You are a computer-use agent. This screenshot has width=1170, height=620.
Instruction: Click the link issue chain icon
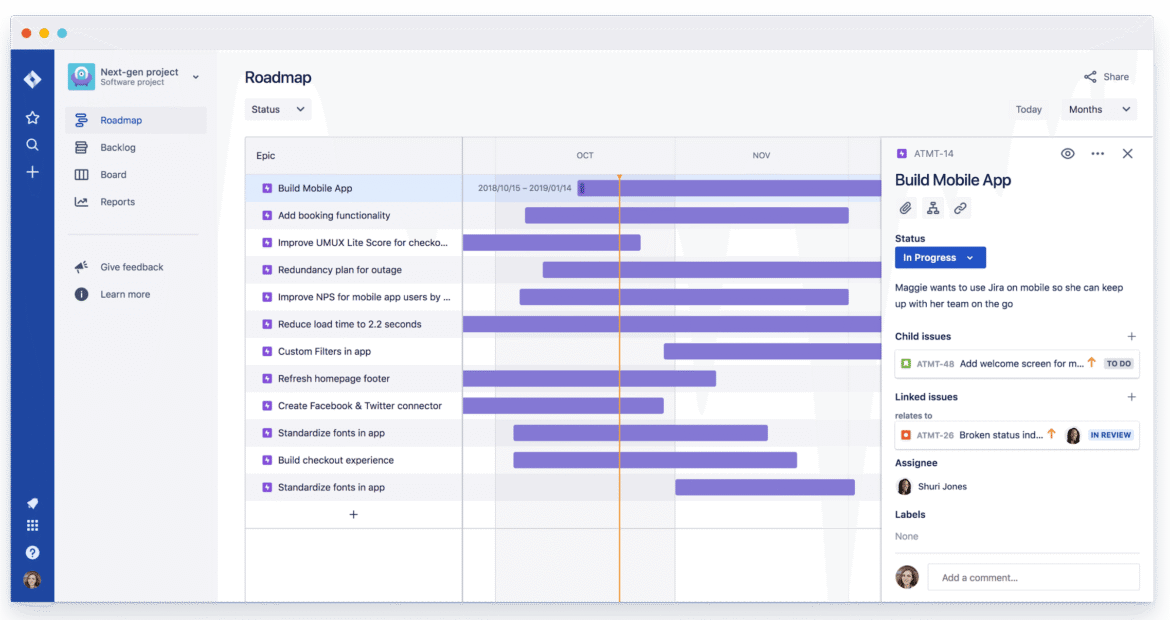click(960, 208)
